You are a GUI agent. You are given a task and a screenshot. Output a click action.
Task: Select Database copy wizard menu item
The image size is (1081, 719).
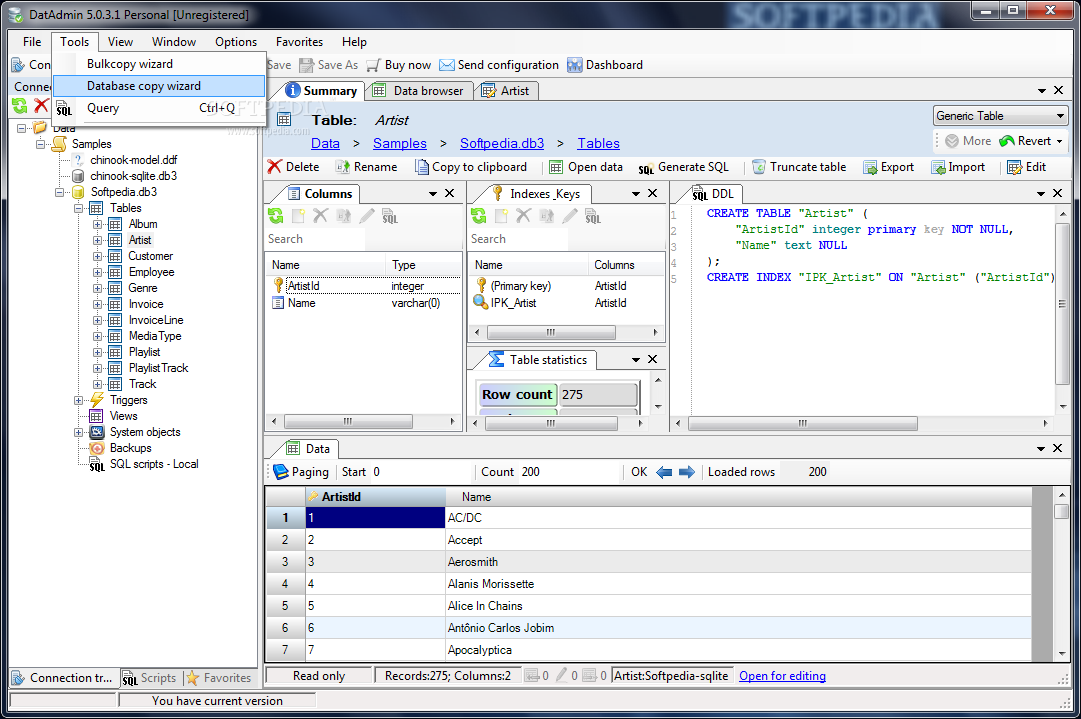coord(159,85)
